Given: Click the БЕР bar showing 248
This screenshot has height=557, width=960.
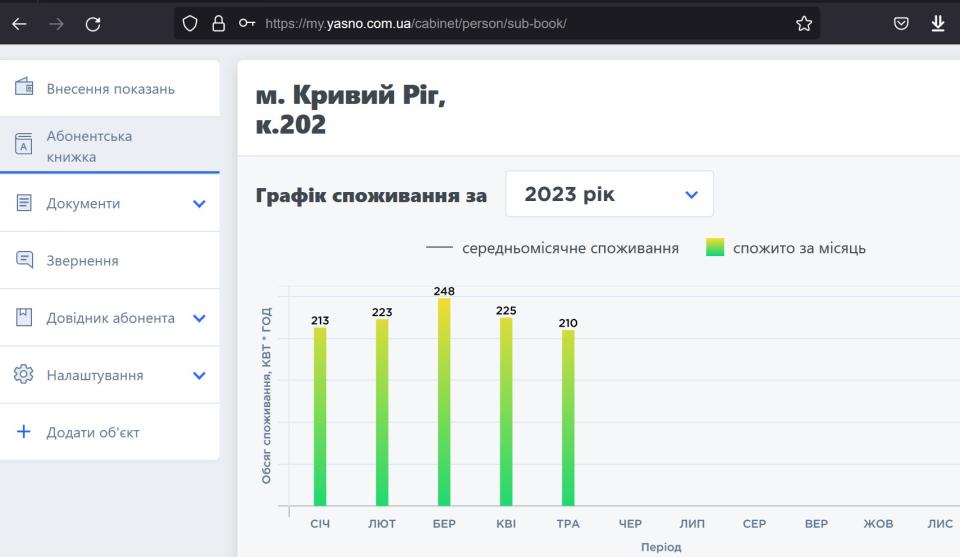Looking at the screenshot, I should click(x=444, y=402).
